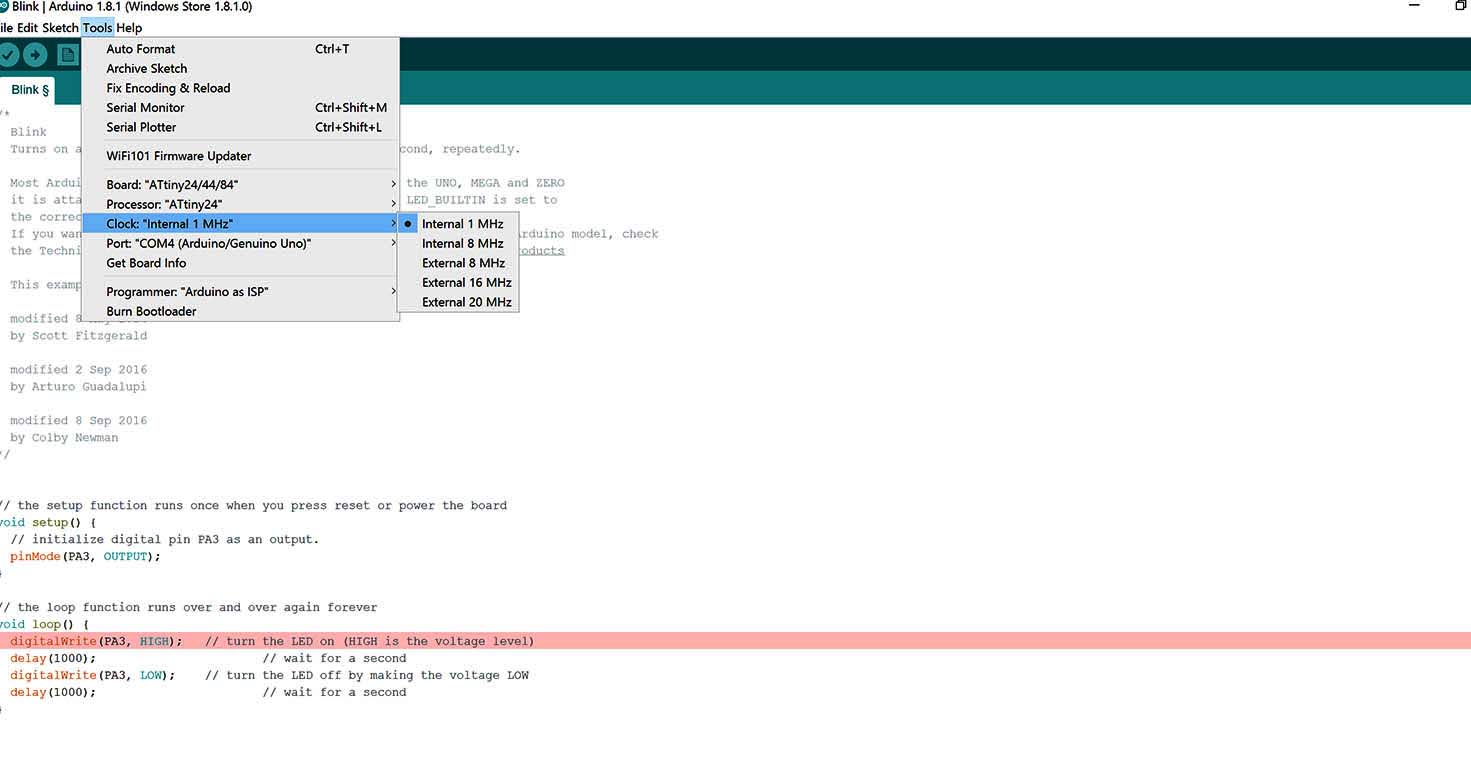Switch to the Blink sketch tab
The height and width of the screenshot is (775, 1471).
pos(29,90)
